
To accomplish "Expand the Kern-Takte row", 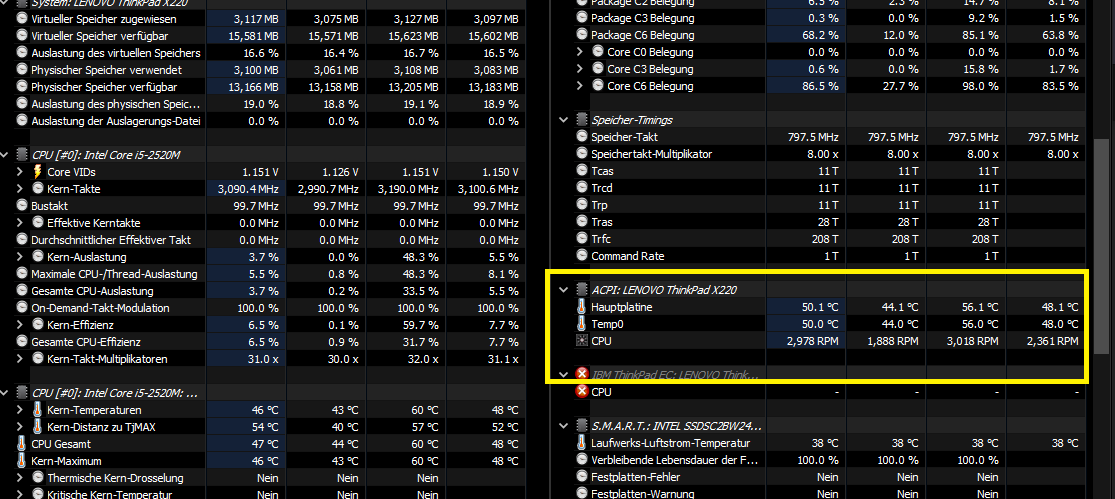I will point(20,189).
